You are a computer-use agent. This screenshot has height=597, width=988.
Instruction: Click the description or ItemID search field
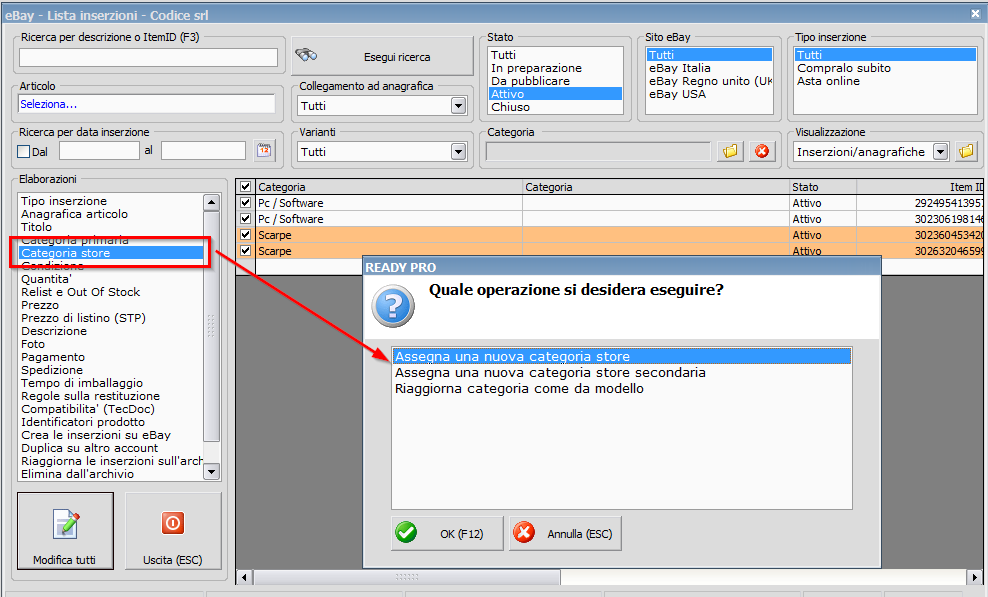(148, 57)
